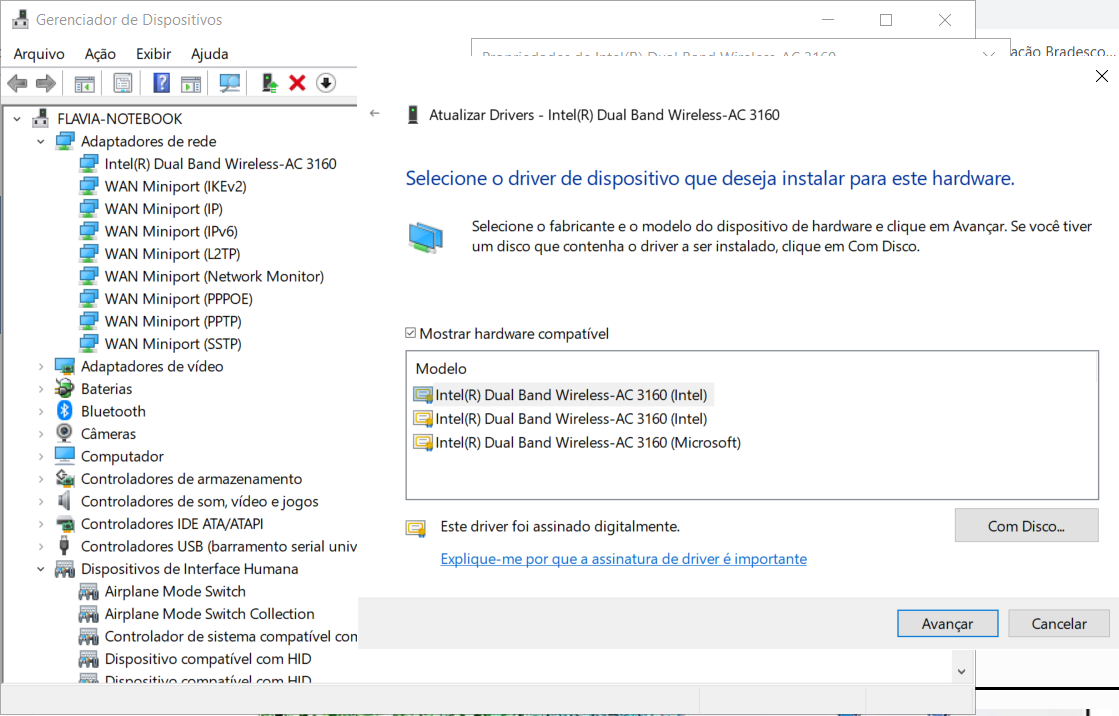The height and width of the screenshot is (716, 1119).
Task: Expand the Bluetooth branch
Action: tap(41, 411)
